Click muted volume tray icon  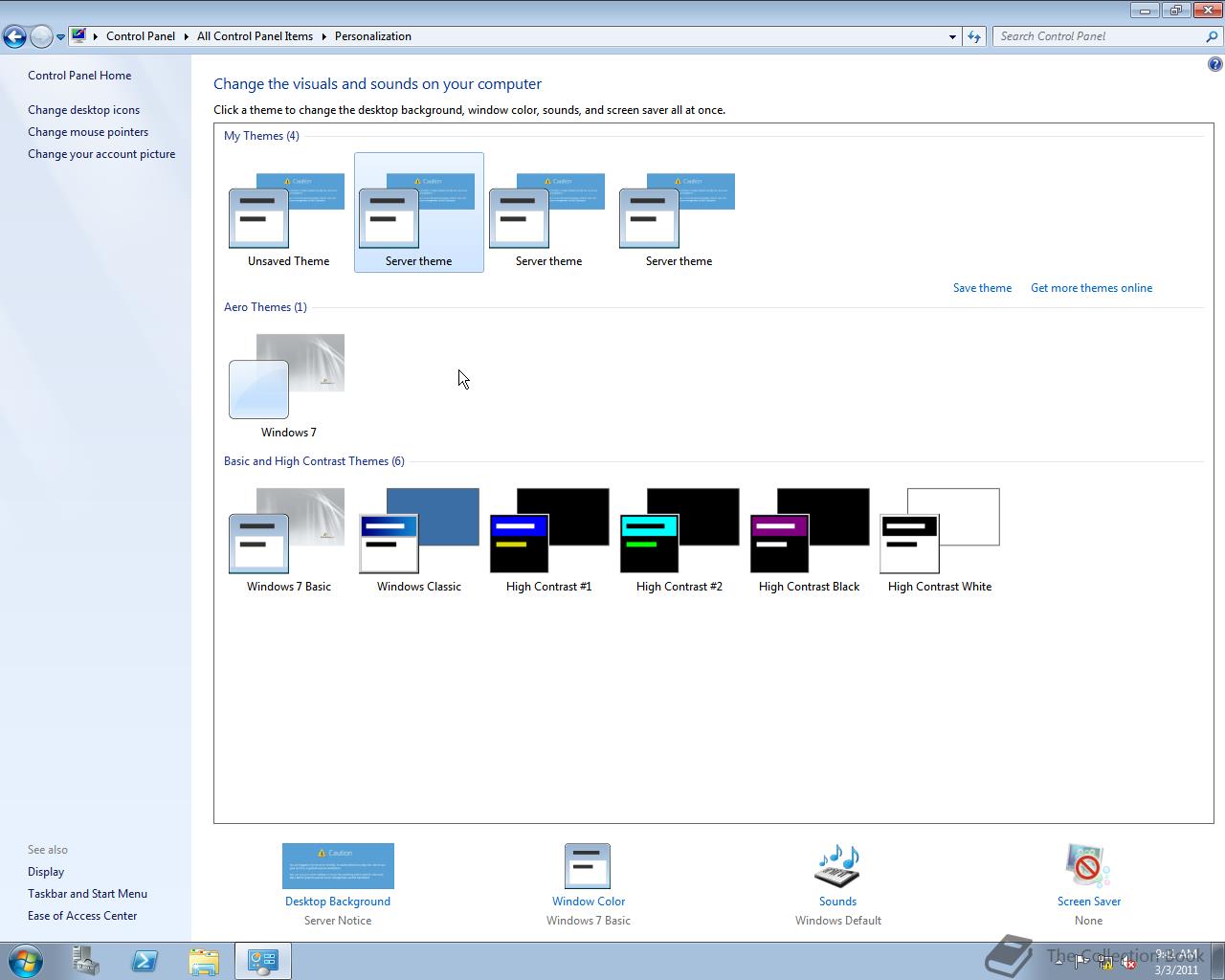(1128, 962)
